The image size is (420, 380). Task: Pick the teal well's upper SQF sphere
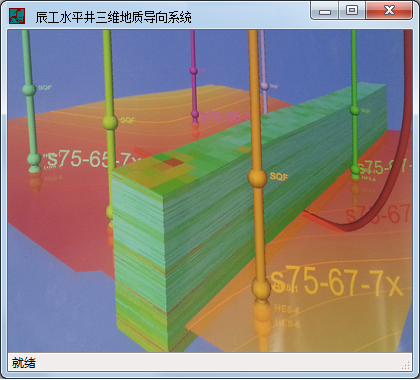29,89
